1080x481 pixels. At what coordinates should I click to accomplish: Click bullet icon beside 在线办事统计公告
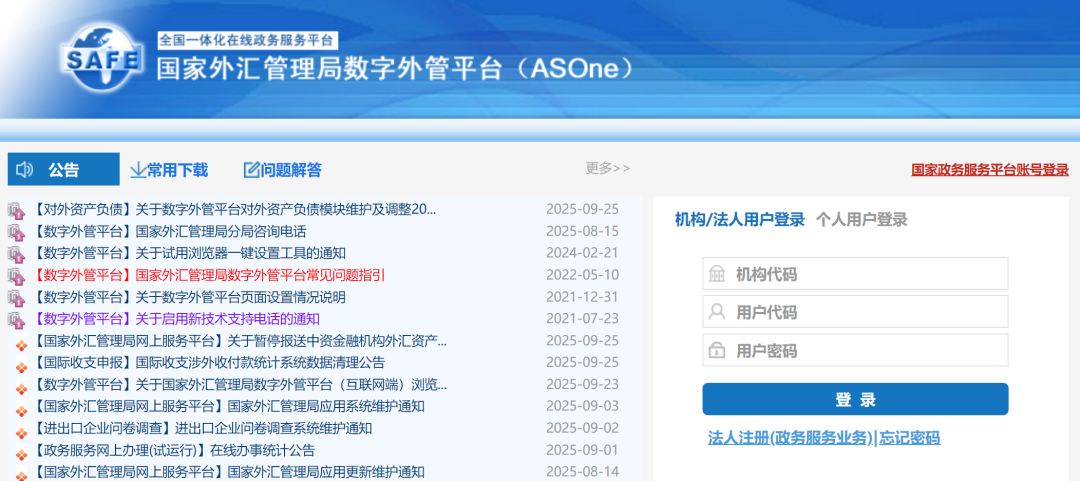21,453
